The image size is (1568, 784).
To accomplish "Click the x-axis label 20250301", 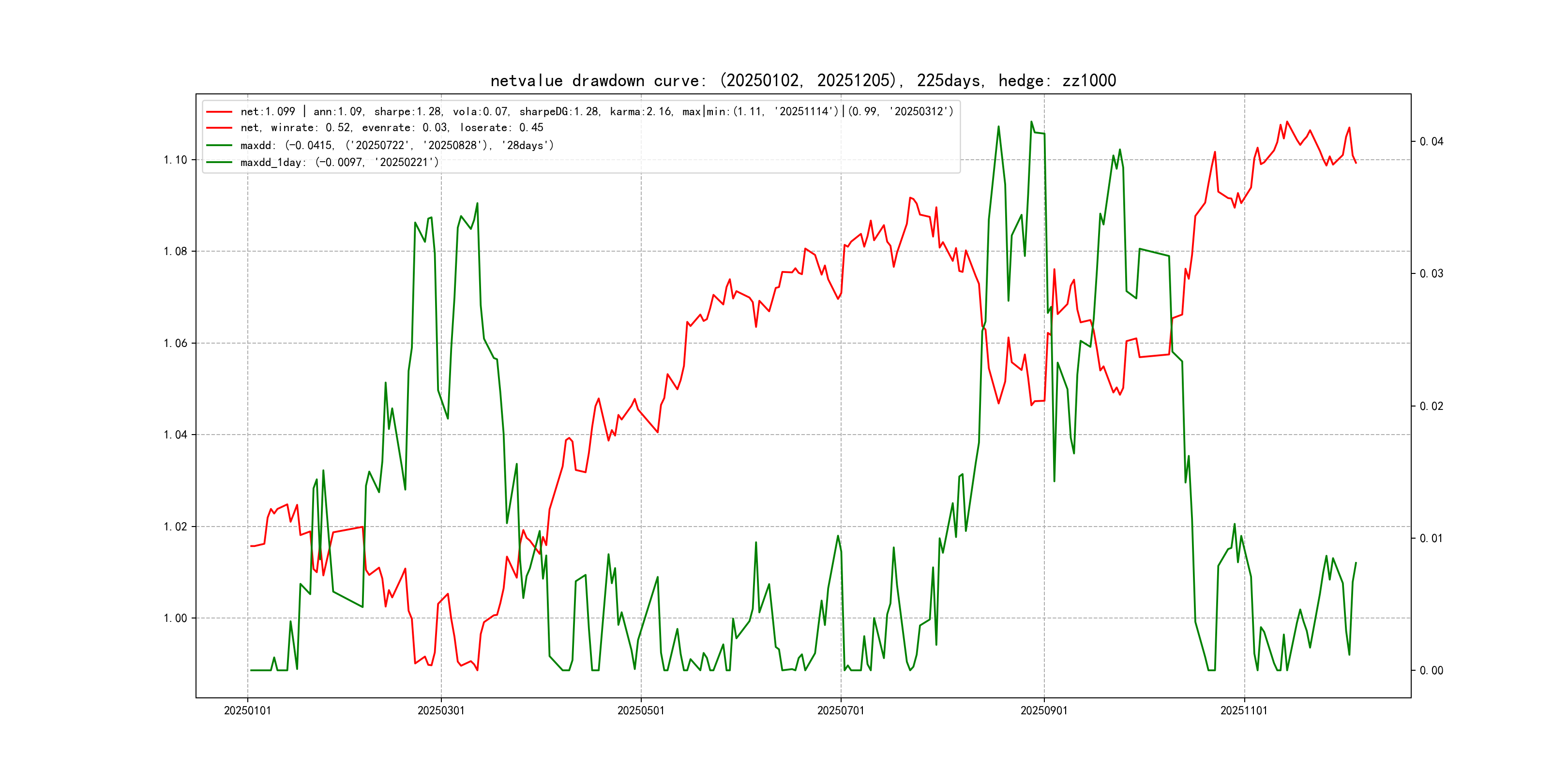I will click(x=441, y=710).
